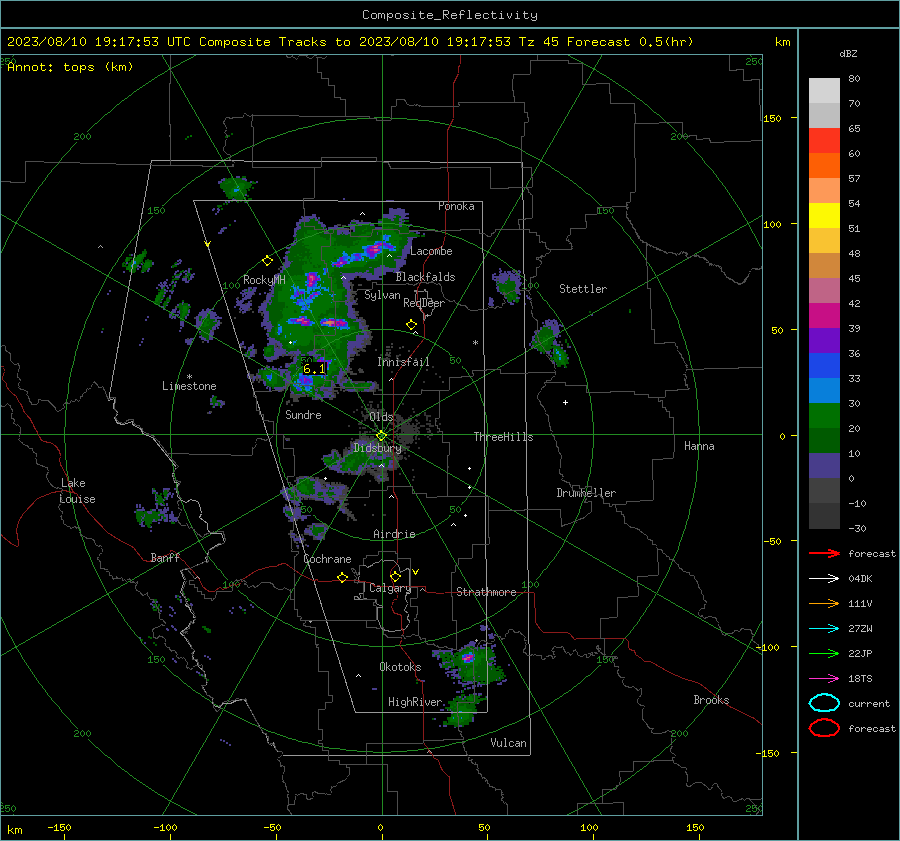Click the Lake Louise label

click(x=77, y=491)
